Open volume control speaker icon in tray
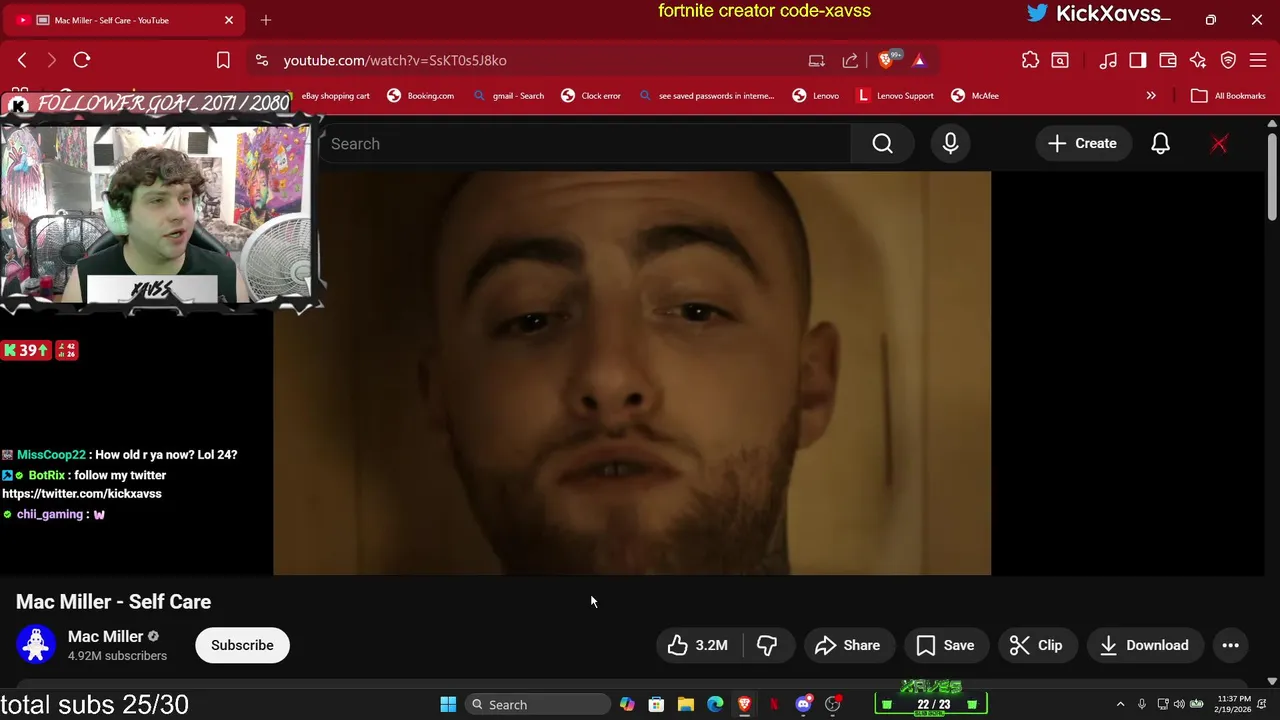This screenshot has width=1280, height=720. pos(1179,704)
